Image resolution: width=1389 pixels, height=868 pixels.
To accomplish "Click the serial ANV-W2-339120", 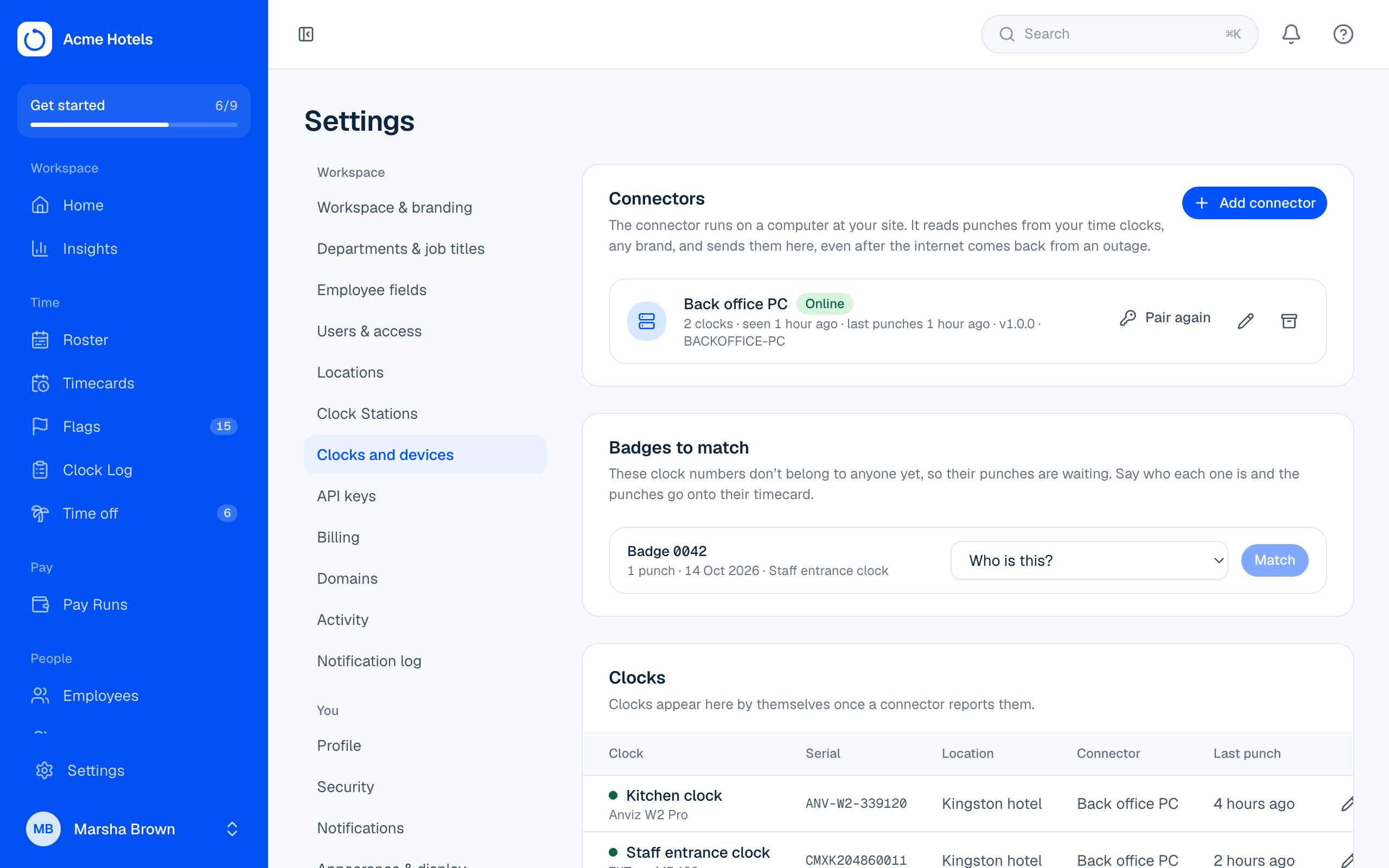I will point(856,803).
